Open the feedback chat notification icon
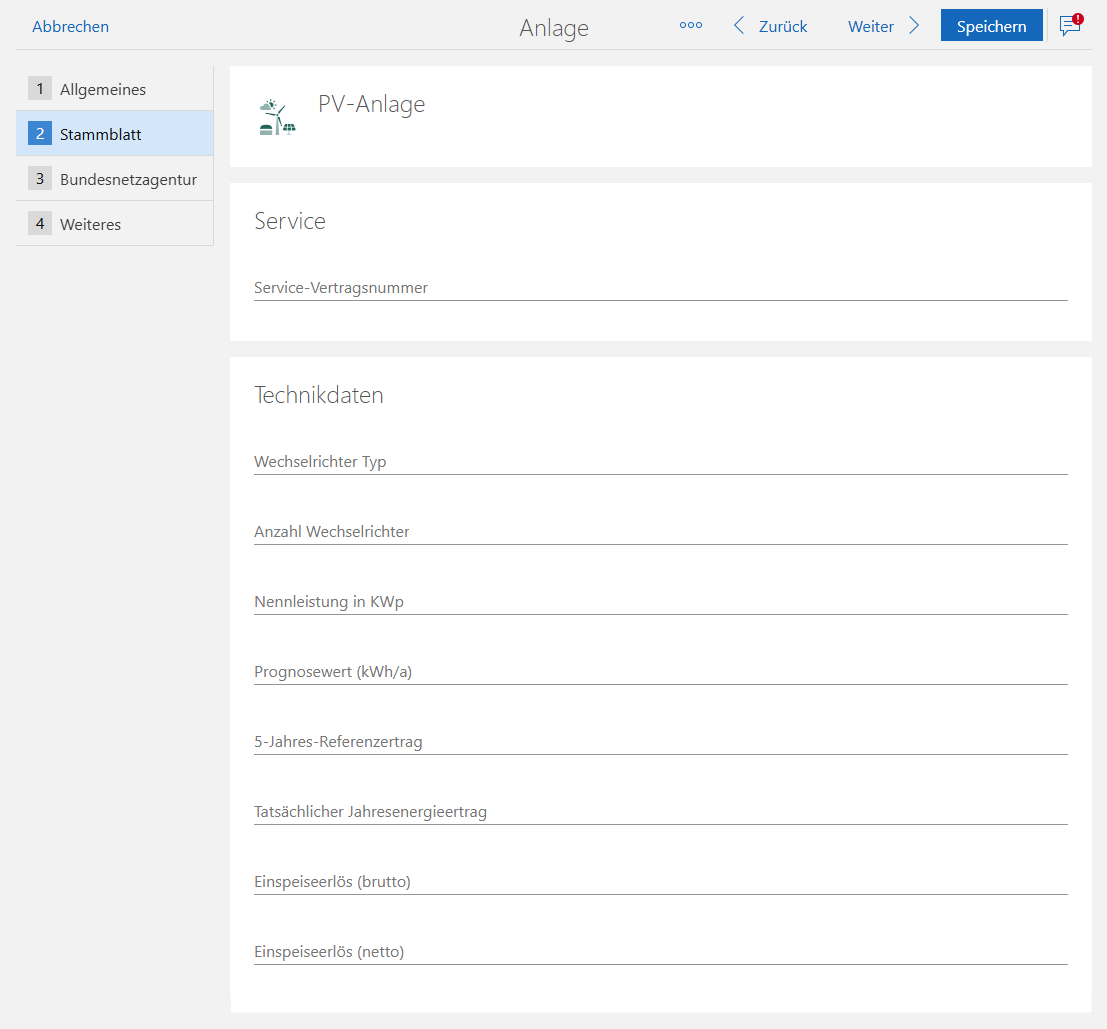 1070,26
